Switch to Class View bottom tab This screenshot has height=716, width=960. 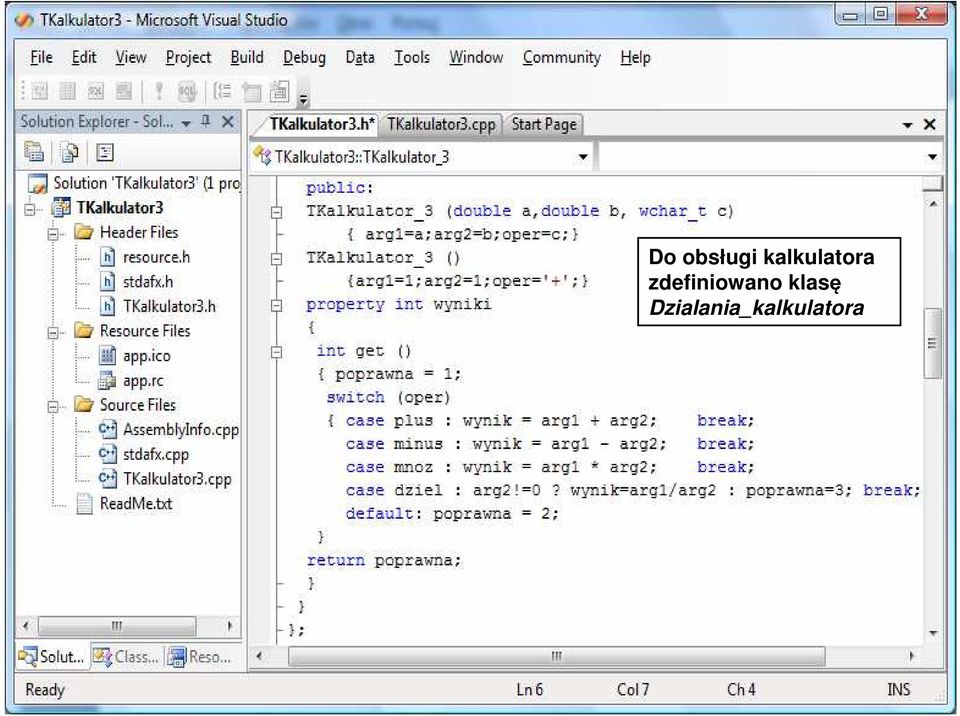[127, 657]
